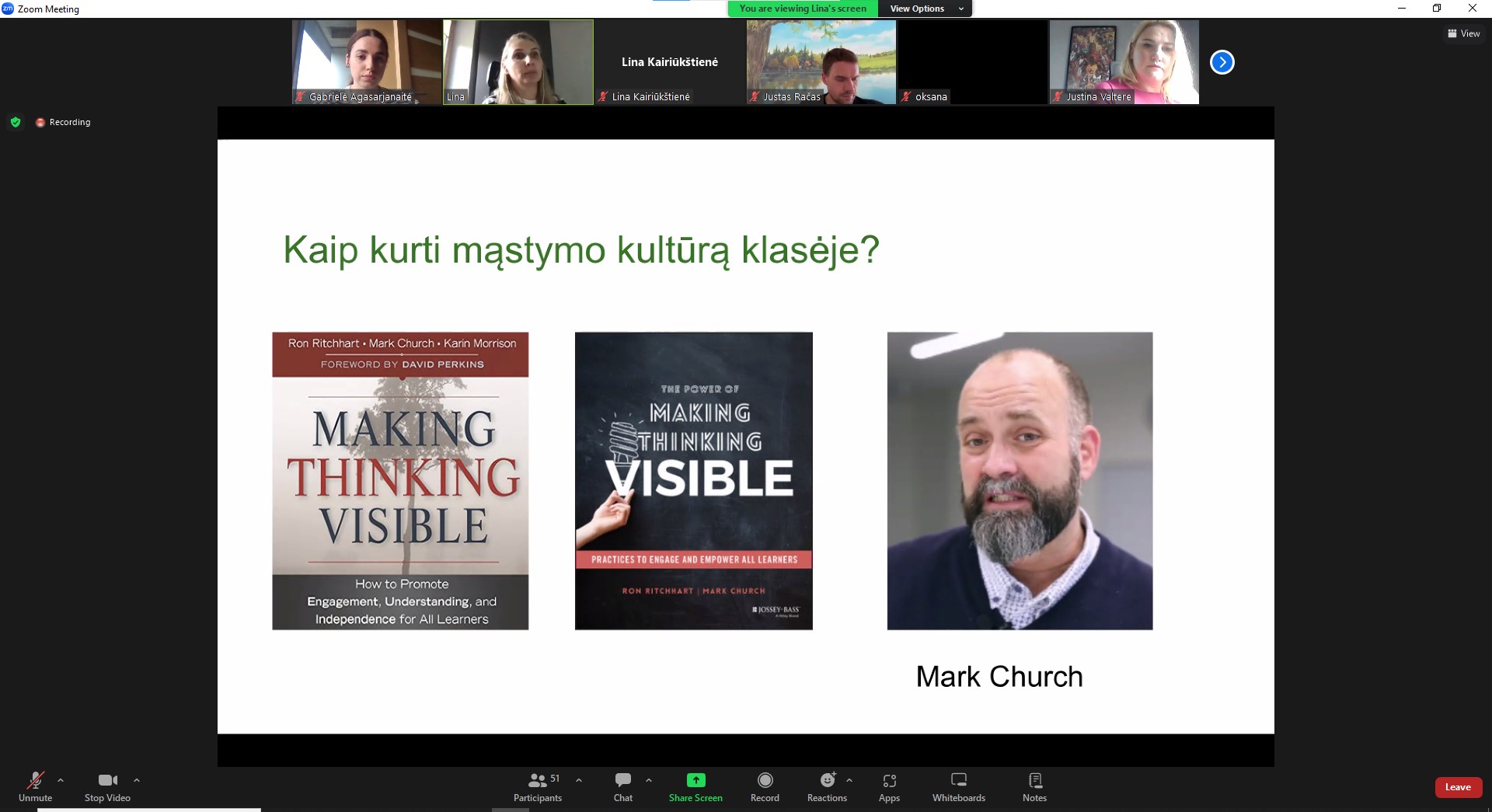
Task: Click the 'Mark Church' caption text
Action: pyautogui.click(x=999, y=677)
